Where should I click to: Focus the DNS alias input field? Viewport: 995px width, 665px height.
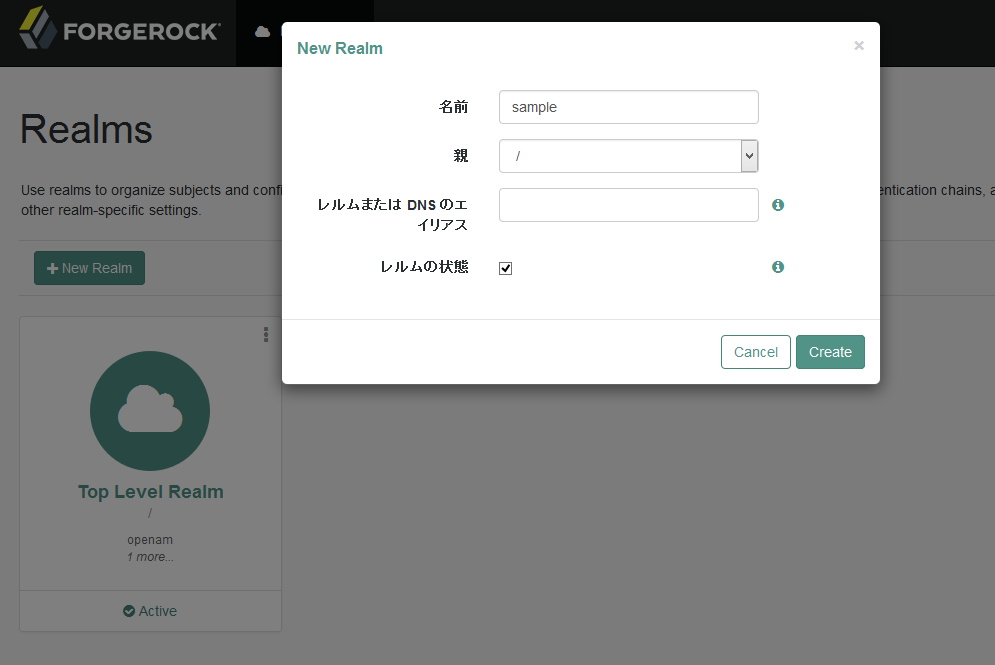coord(628,205)
